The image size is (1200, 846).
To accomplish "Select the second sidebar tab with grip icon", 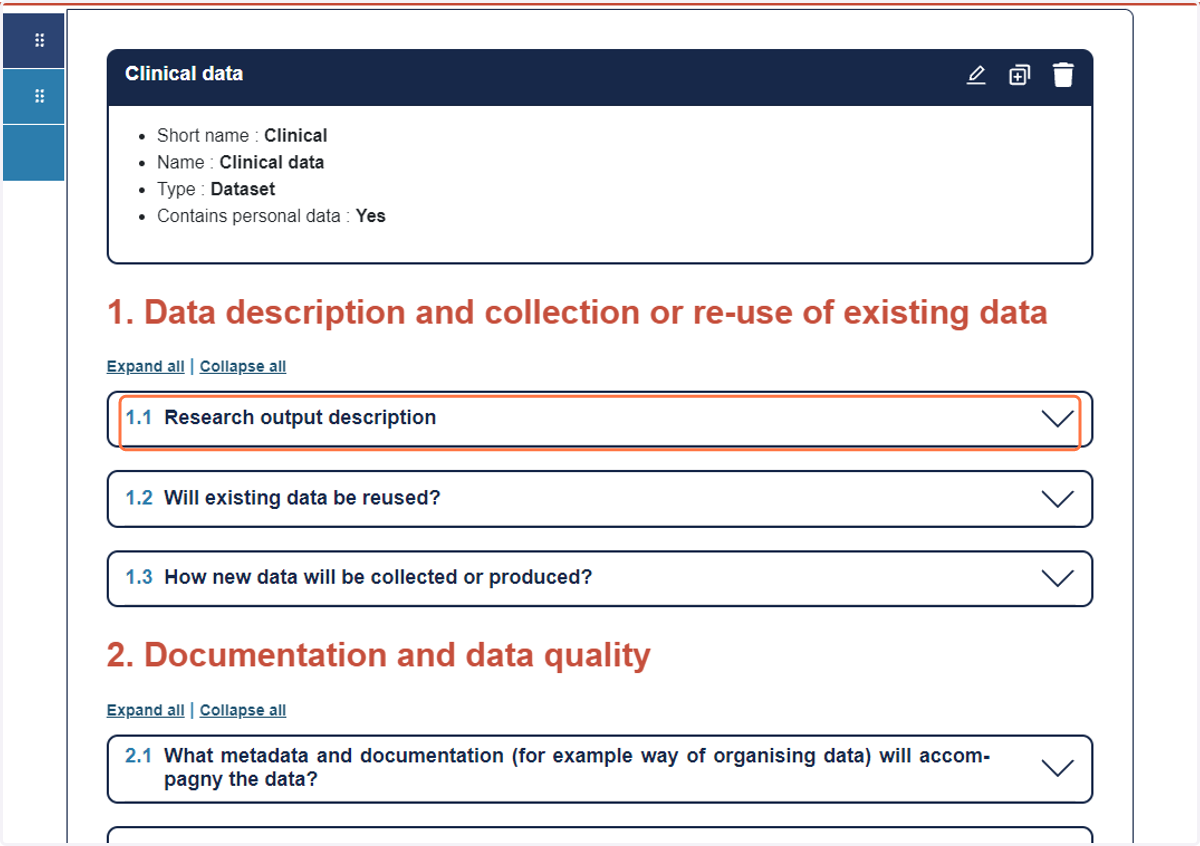I will coord(34,97).
